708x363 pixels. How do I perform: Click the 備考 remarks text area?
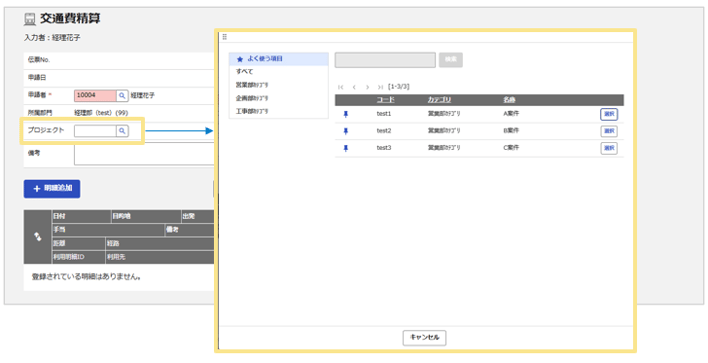pos(144,154)
